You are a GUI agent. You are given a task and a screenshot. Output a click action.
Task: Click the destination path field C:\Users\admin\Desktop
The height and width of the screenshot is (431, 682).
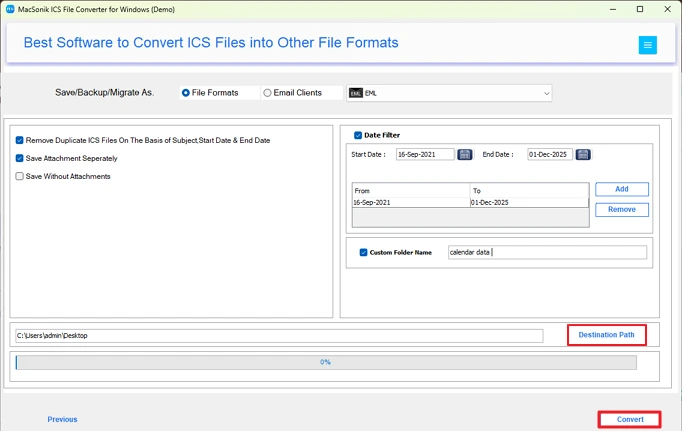279,336
